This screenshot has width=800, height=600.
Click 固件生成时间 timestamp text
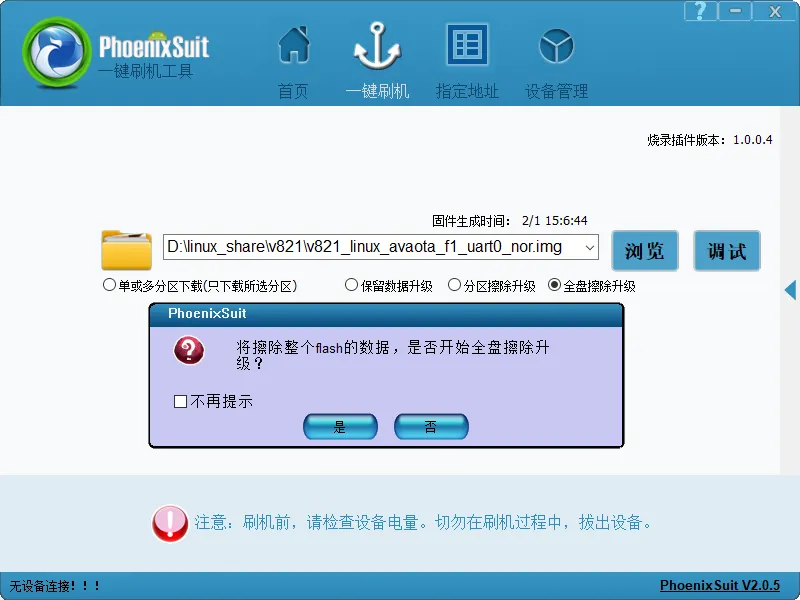pyautogui.click(x=510, y=221)
